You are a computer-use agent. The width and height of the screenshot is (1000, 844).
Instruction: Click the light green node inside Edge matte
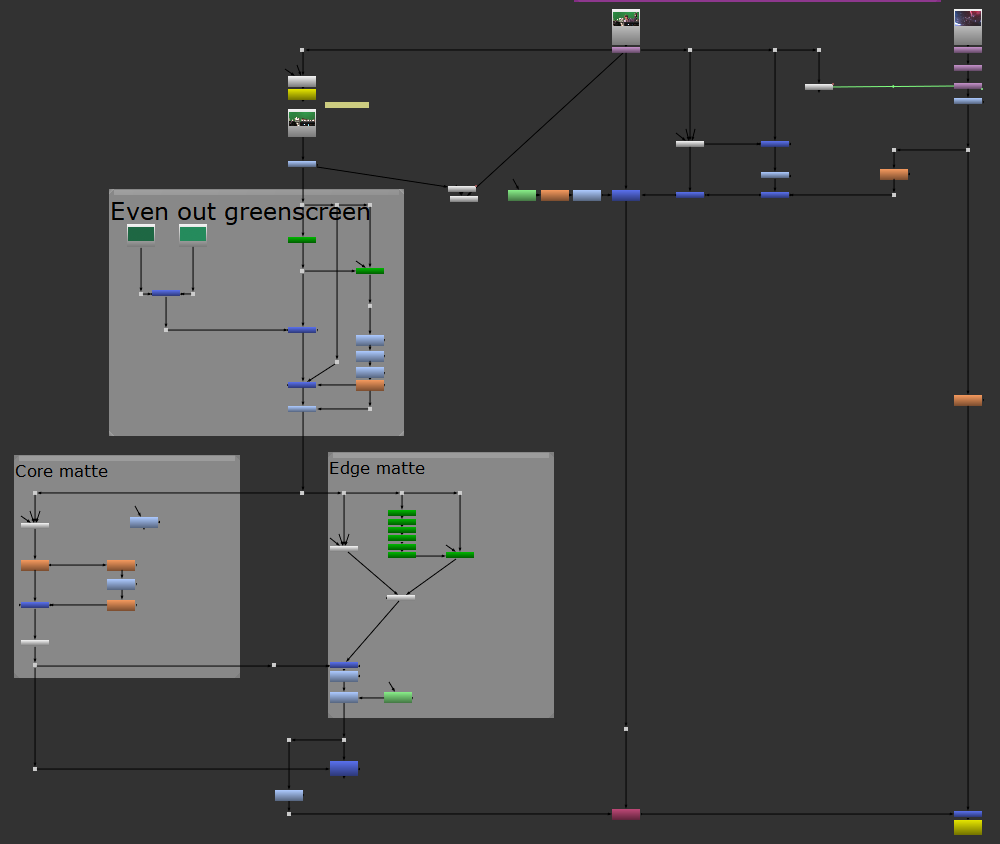398,697
